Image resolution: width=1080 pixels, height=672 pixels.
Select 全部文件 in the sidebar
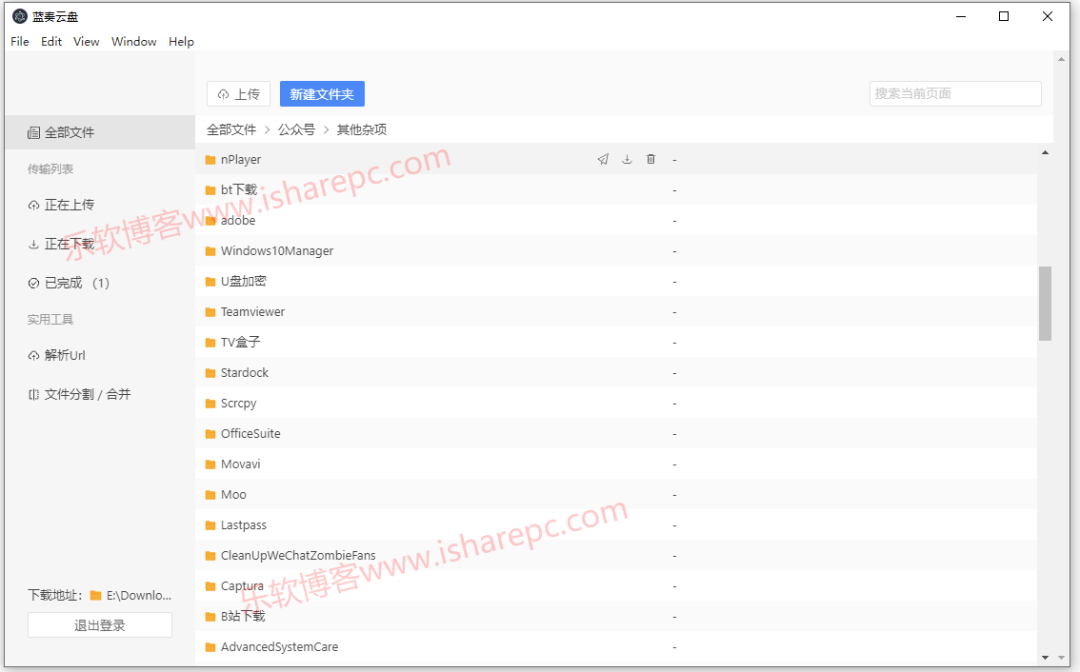(62, 131)
